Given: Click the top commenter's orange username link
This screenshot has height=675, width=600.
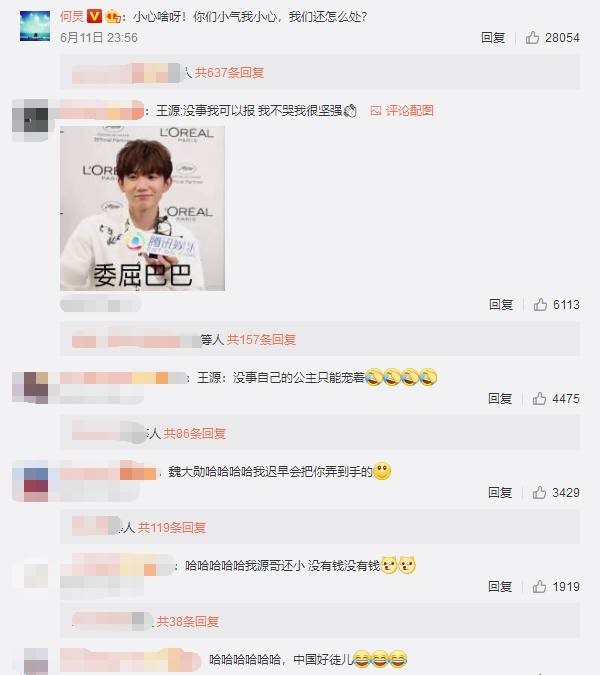Looking at the screenshot, I should [72, 16].
